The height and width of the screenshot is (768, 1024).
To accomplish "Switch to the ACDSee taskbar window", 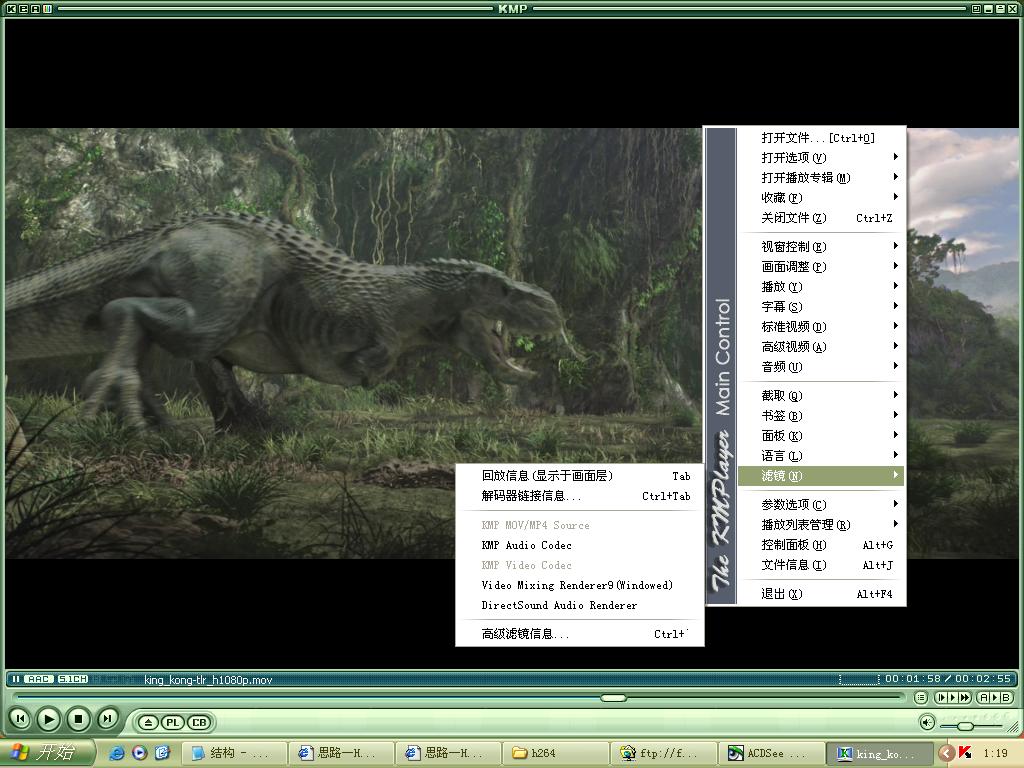I will (x=771, y=754).
